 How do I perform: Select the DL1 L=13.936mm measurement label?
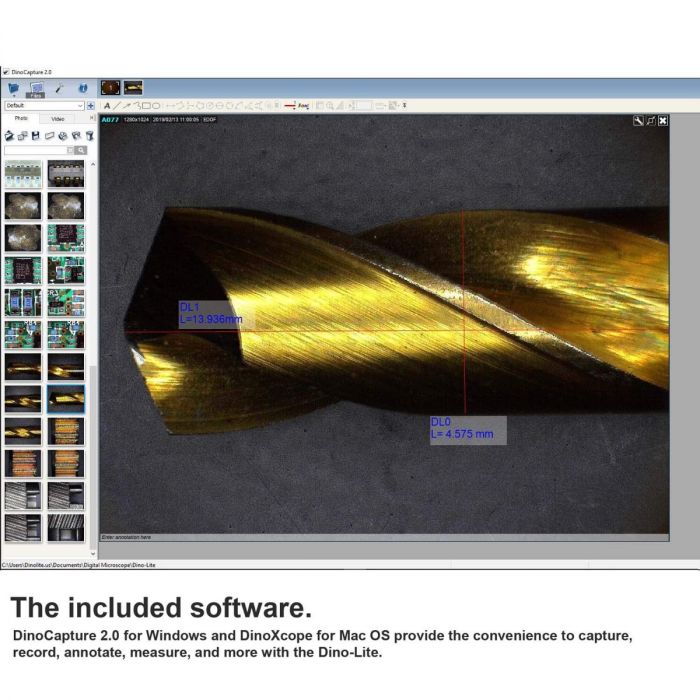(x=217, y=314)
